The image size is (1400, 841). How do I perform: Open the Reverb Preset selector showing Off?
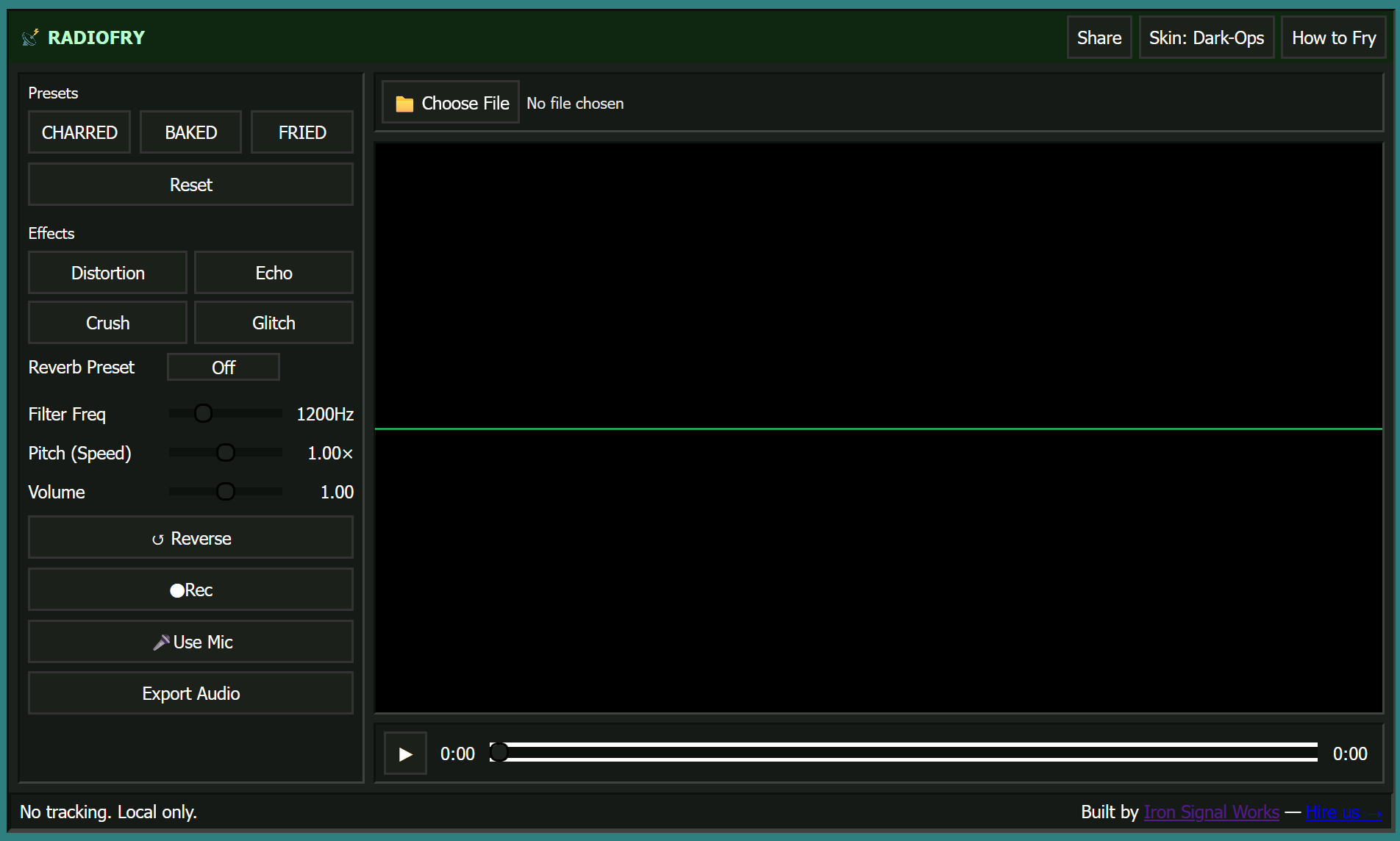pyautogui.click(x=223, y=368)
